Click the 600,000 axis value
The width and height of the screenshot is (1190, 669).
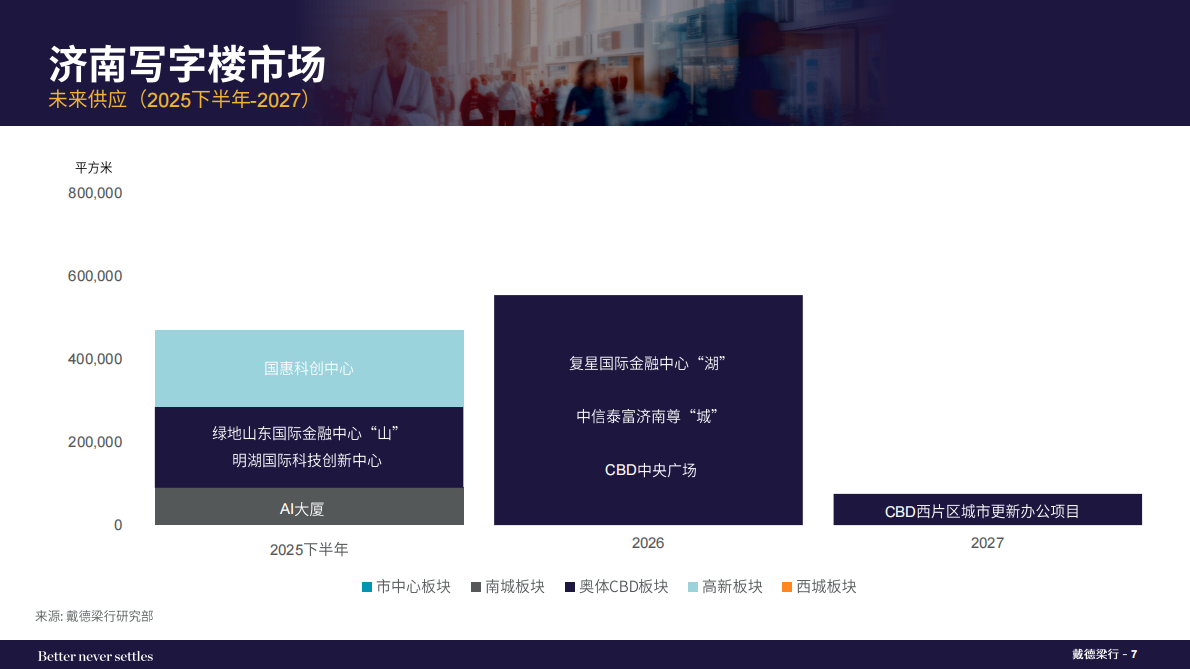coord(95,276)
